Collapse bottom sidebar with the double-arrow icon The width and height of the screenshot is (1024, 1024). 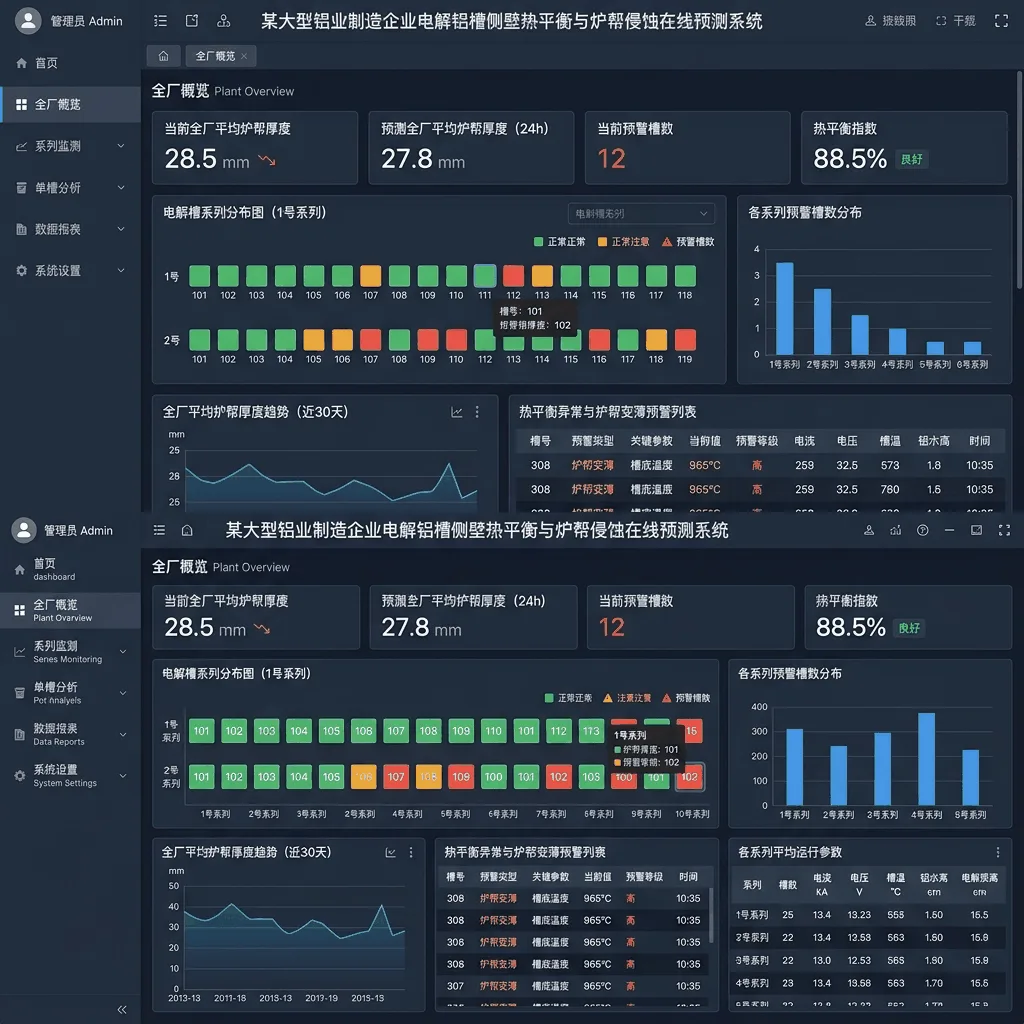coord(121,1010)
